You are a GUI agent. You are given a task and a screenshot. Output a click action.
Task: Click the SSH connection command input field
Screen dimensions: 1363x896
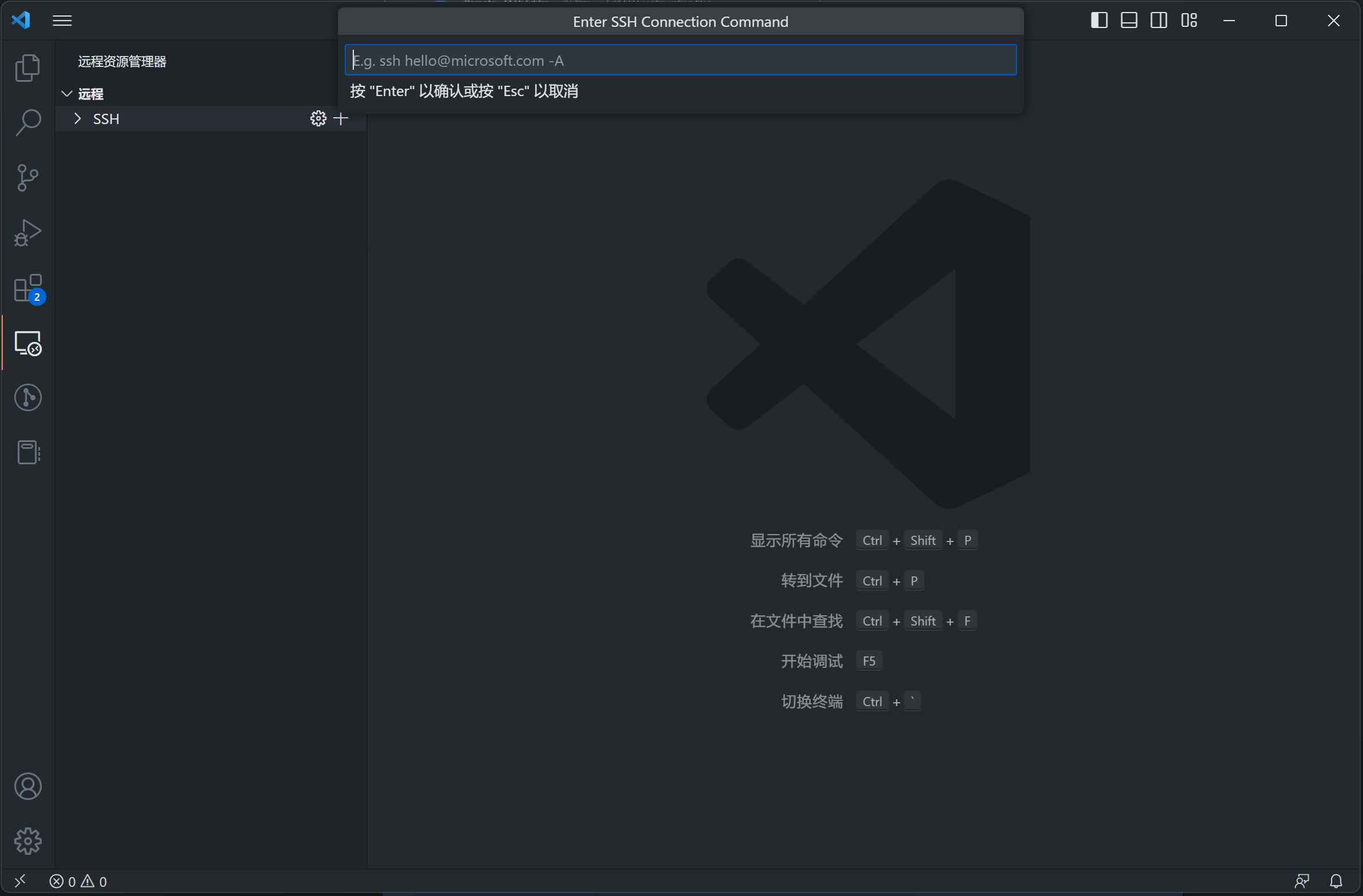point(680,60)
